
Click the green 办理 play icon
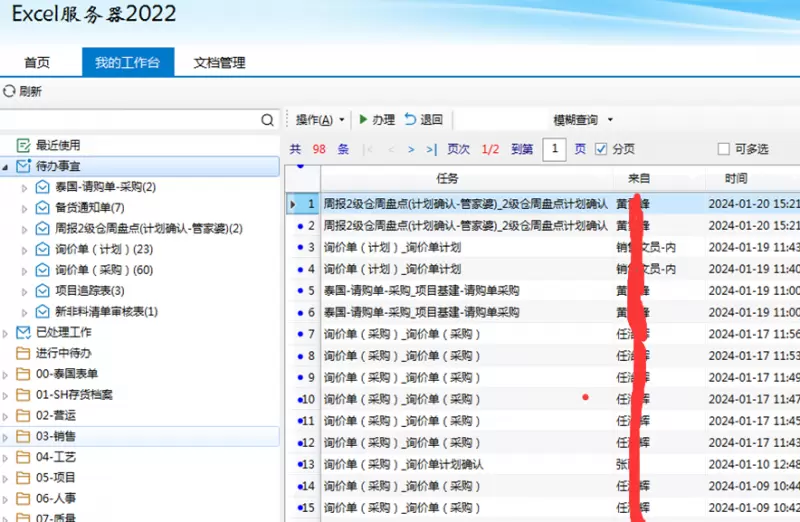click(x=363, y=119)
